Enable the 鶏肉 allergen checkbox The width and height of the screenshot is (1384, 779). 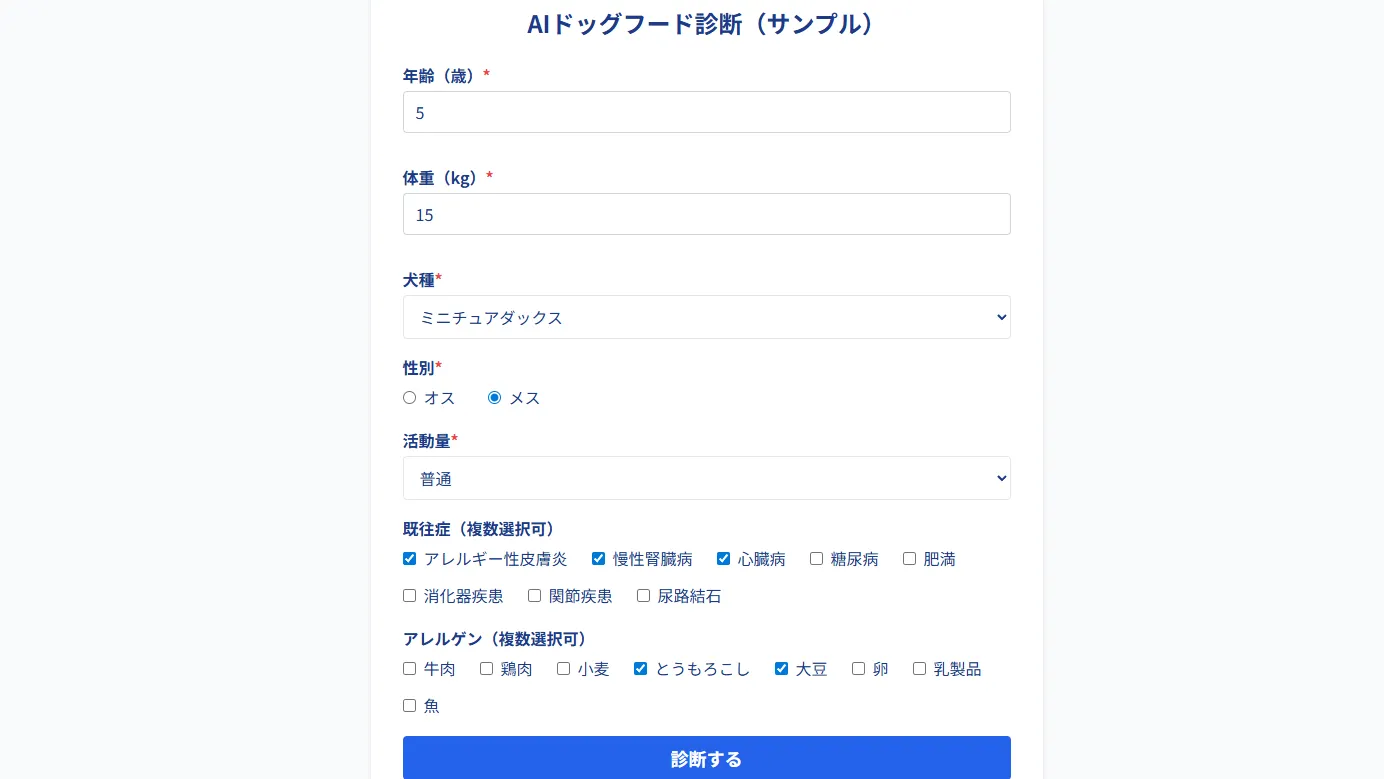click(x=486, y=668)
